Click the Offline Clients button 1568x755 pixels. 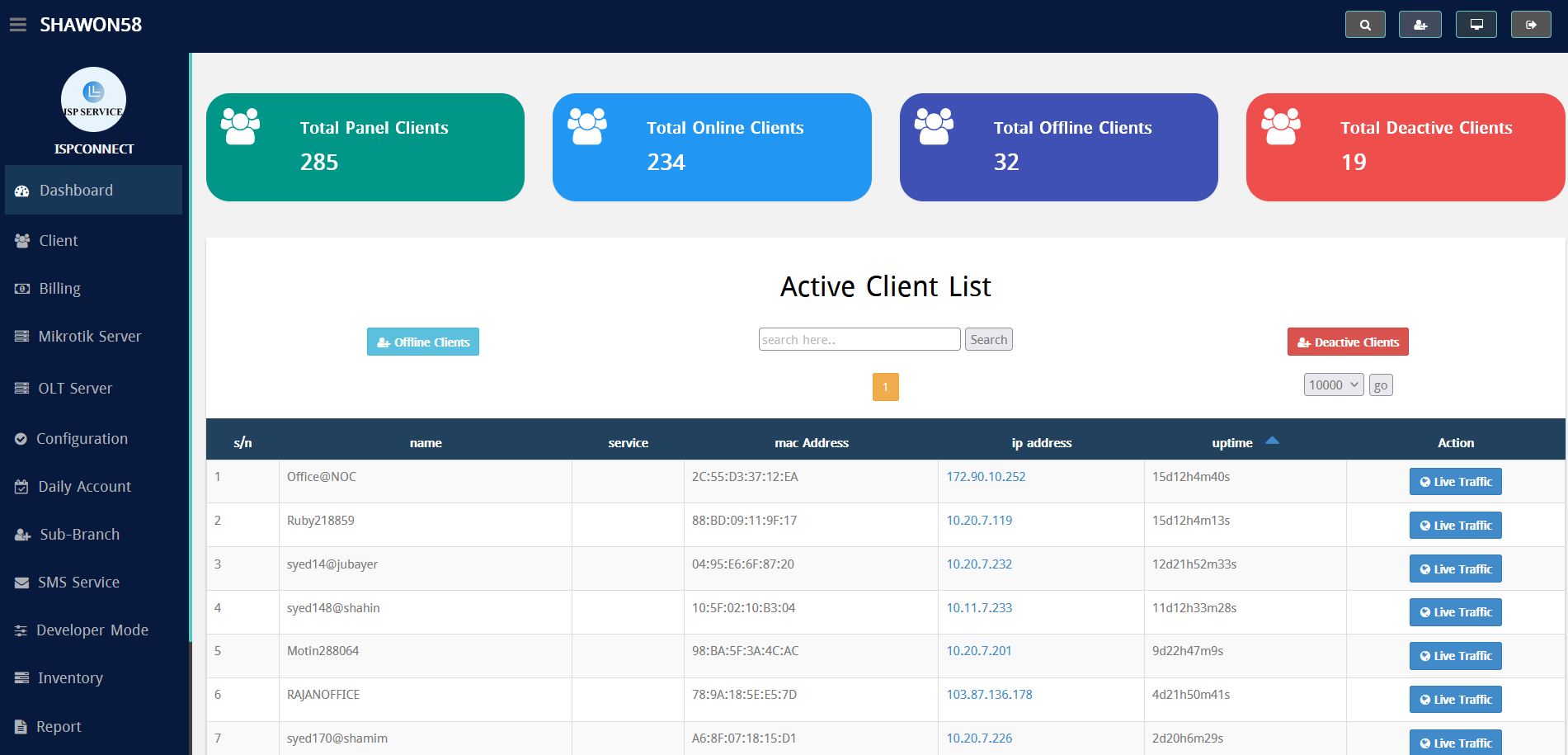tap(423, 342)
